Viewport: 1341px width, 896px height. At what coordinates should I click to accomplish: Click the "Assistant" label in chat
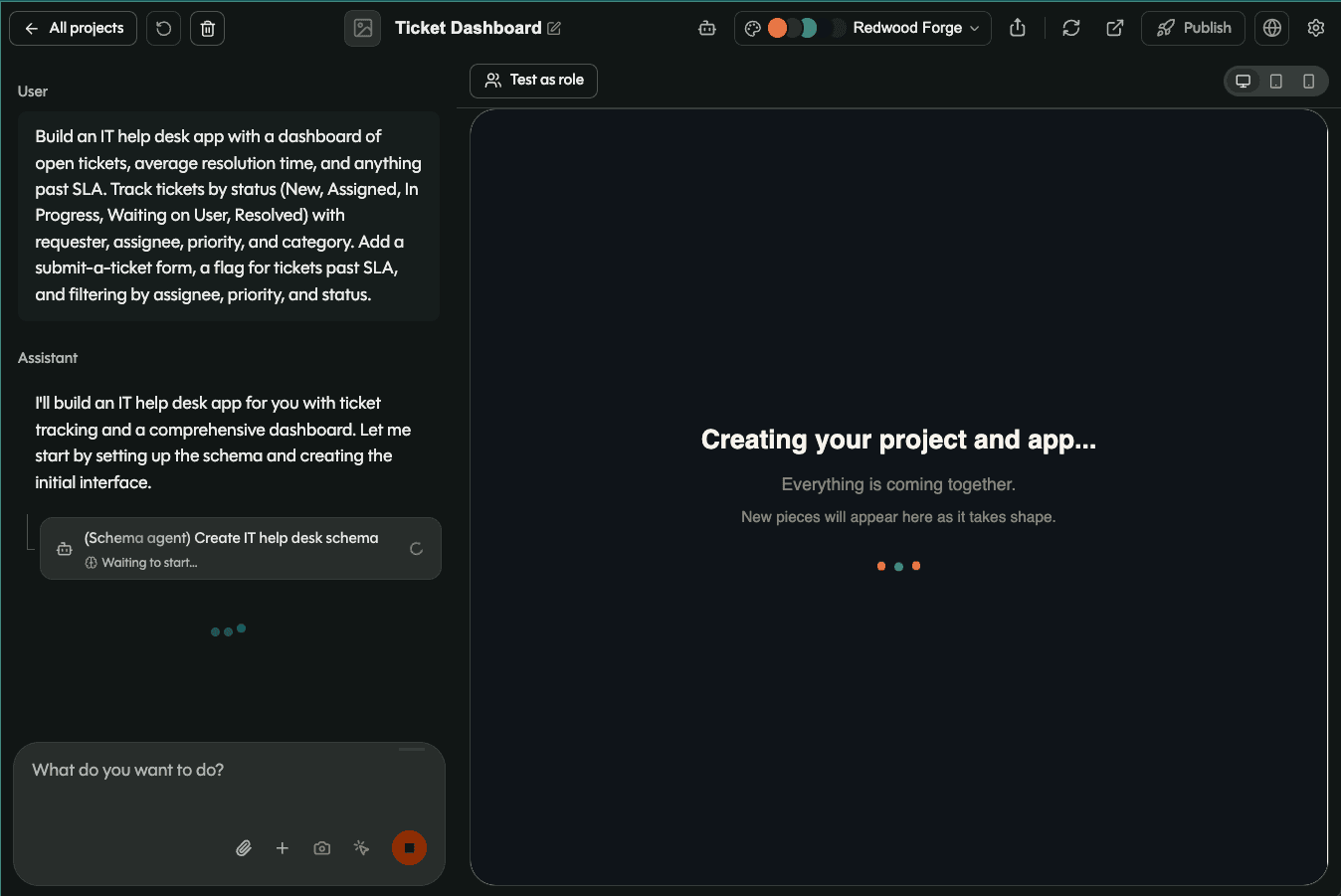tap(48, 358)
